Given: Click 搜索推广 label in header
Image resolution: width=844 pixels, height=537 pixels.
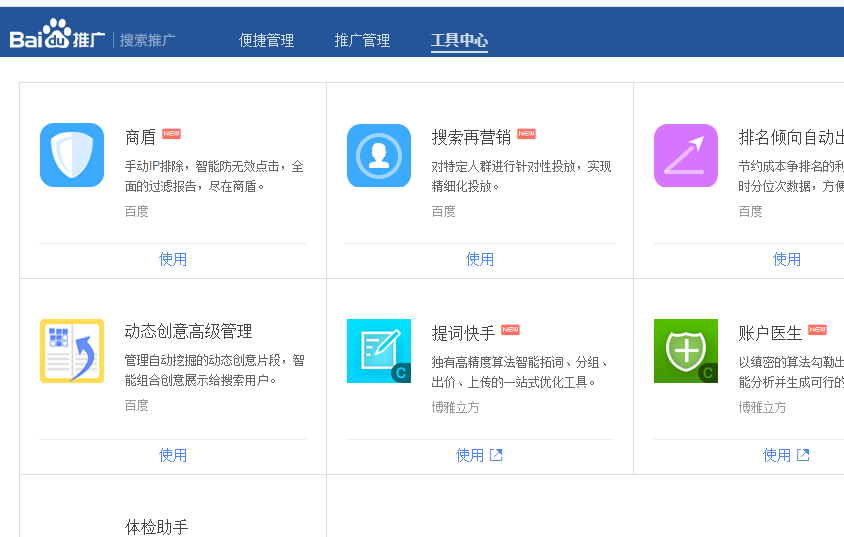Looking at the screenshot, I should (x=147, y=40).
